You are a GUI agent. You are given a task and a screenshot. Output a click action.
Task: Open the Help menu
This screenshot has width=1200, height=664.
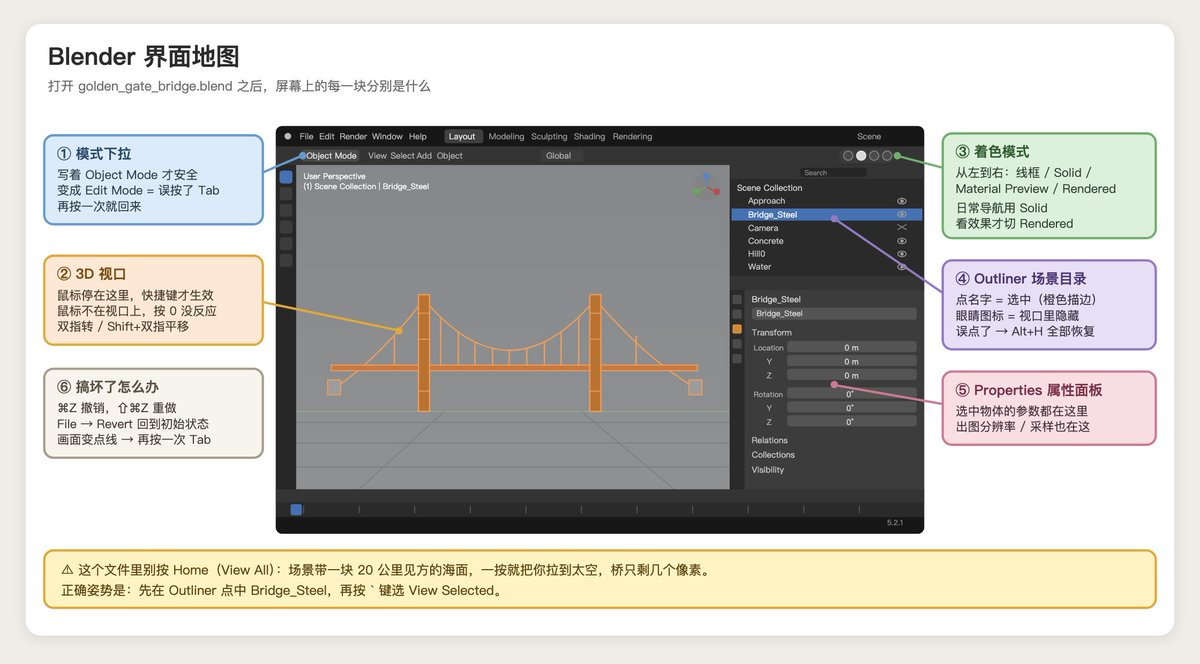coord(418,137)
